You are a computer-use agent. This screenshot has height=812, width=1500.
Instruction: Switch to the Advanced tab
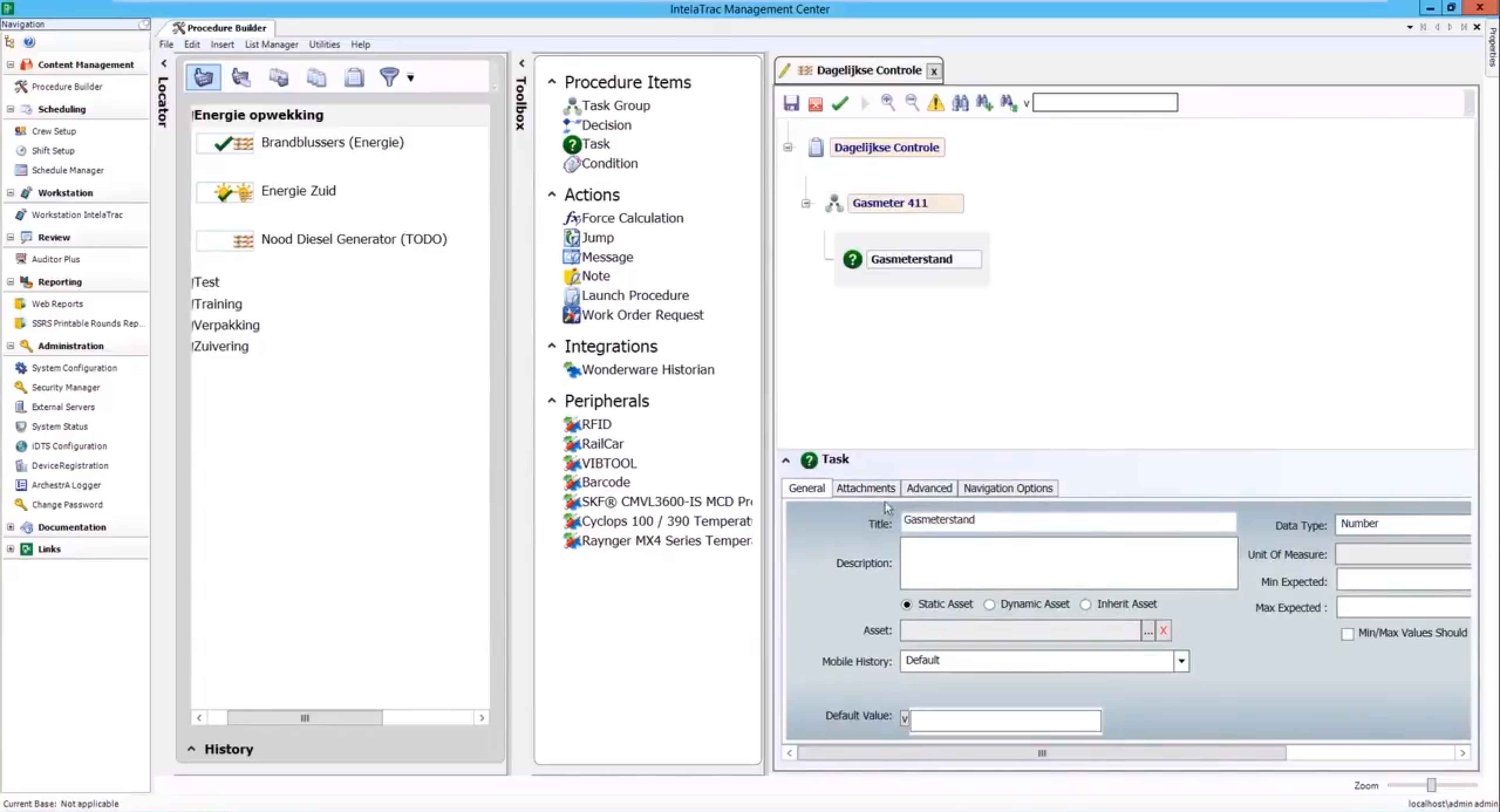coord(929,488)
